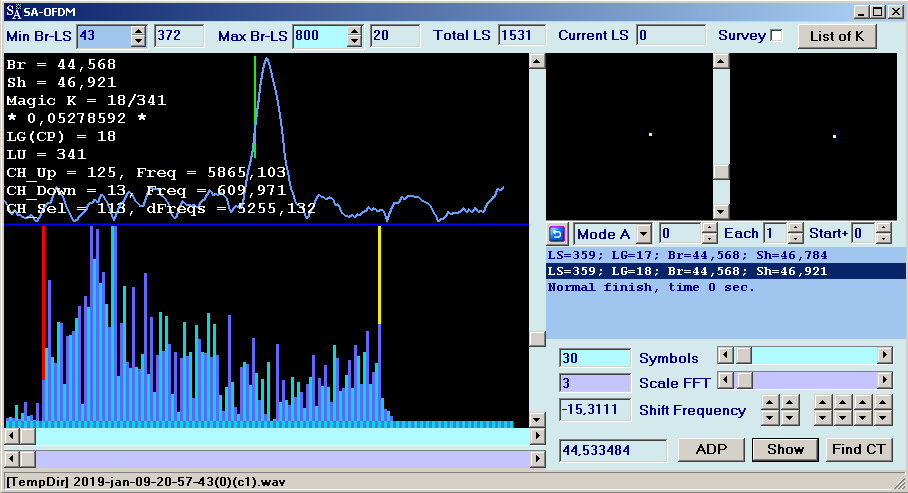Click the spectrum scrollbar down arrow
Viewport: 908px width, 493px height.
coord(537,419)
